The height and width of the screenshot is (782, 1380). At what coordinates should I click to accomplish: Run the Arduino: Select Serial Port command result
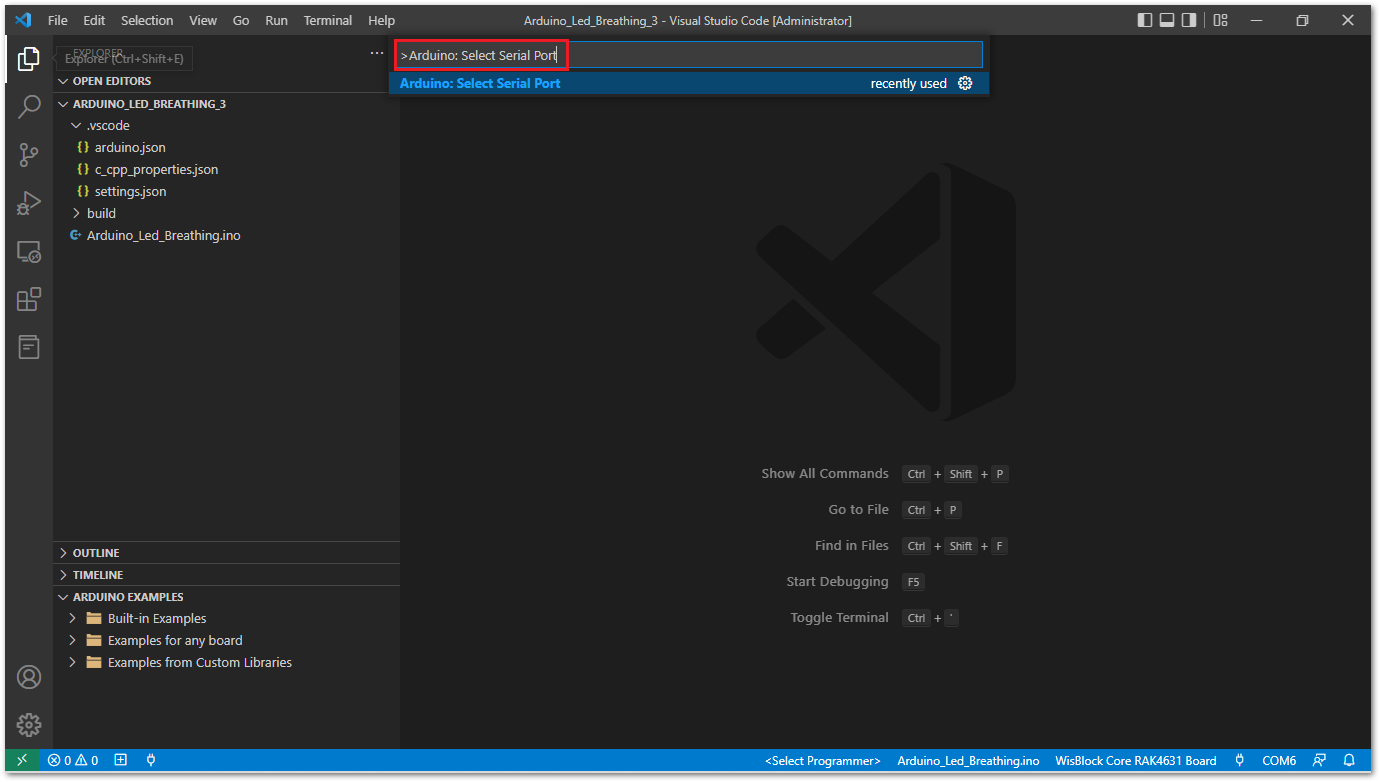pyautogui.click(x=689, y=83)
